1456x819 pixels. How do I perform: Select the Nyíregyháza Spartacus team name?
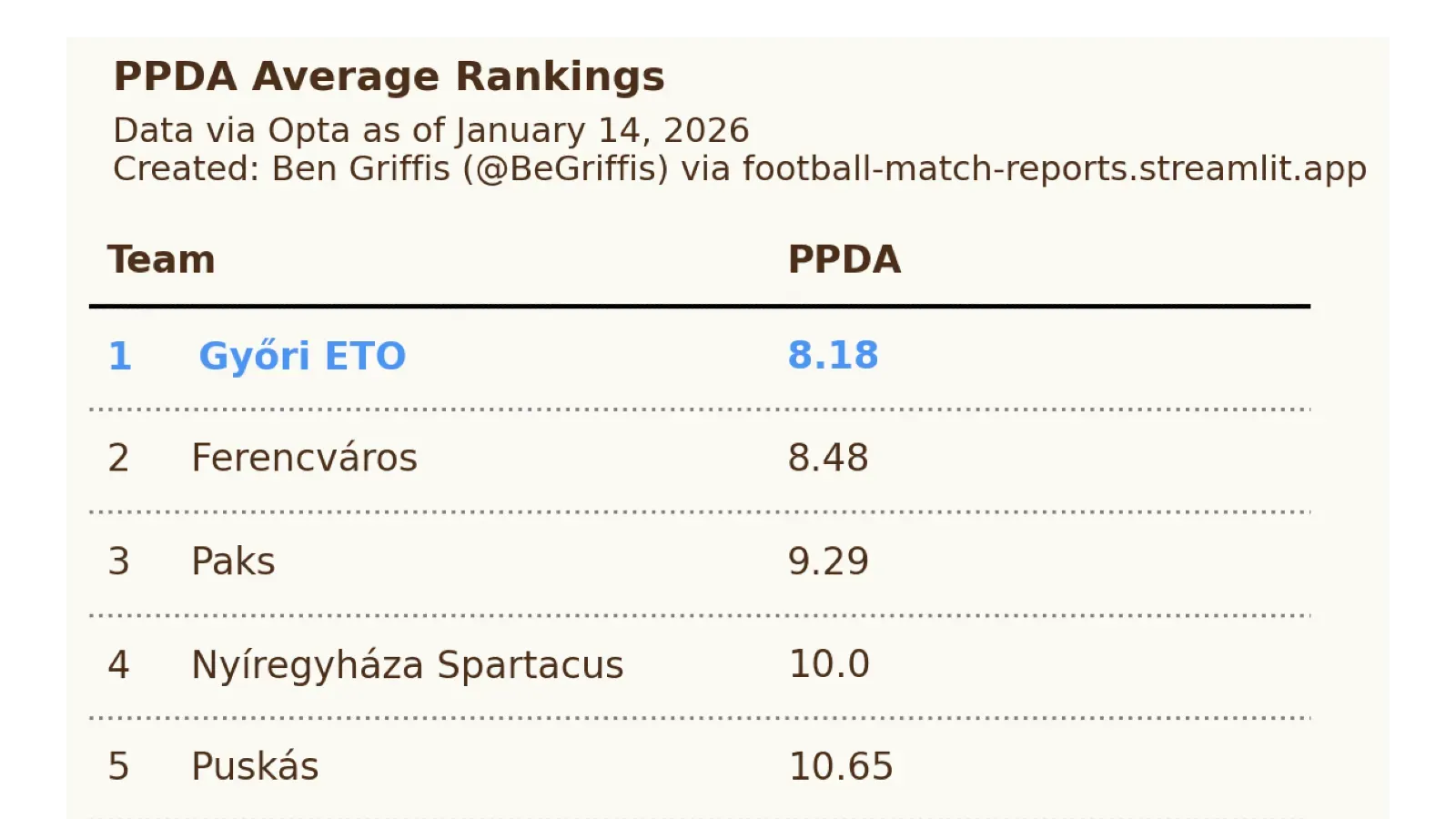coord(407,664)
